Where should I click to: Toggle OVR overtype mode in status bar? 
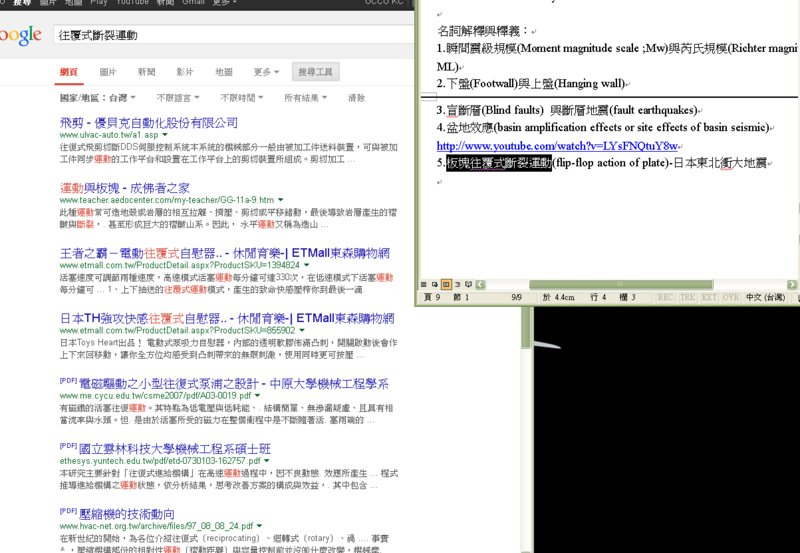pos(731,297)
